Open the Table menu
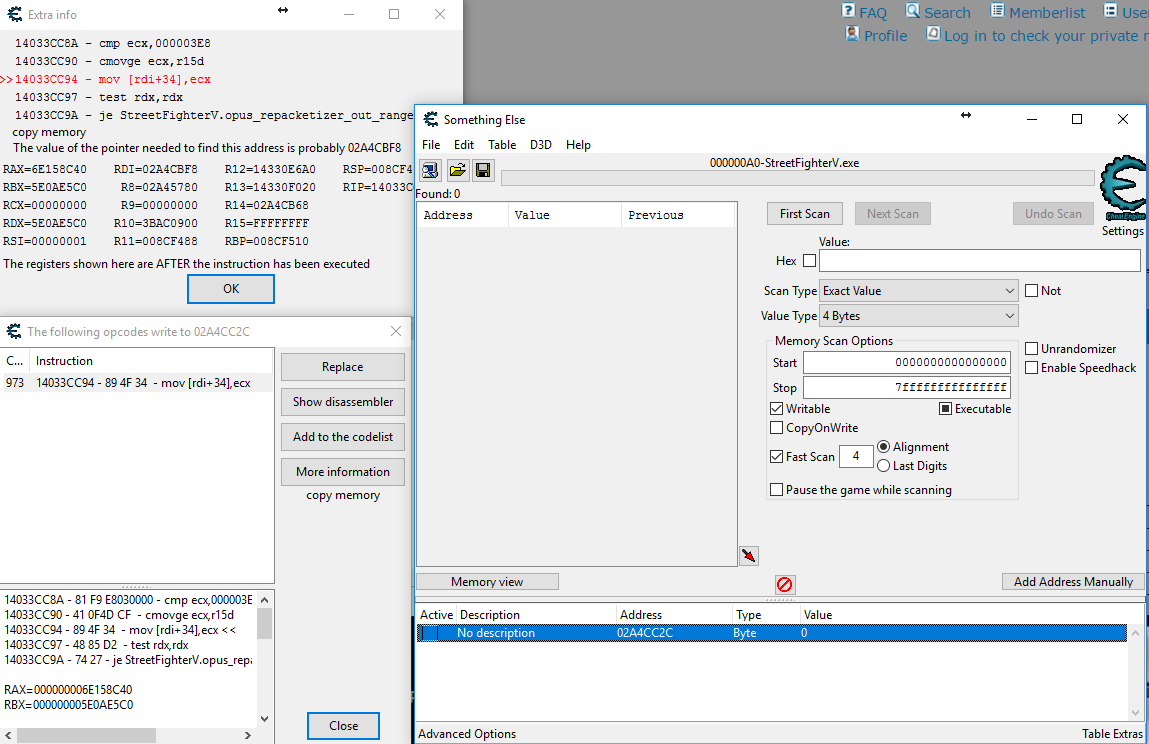Viewport: 1149px width, 744px height. [x=502, y=145]
